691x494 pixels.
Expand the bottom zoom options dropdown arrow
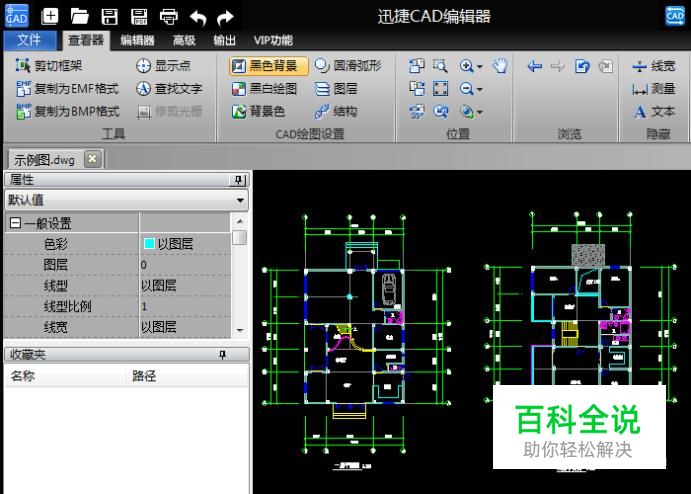[480, 112]
